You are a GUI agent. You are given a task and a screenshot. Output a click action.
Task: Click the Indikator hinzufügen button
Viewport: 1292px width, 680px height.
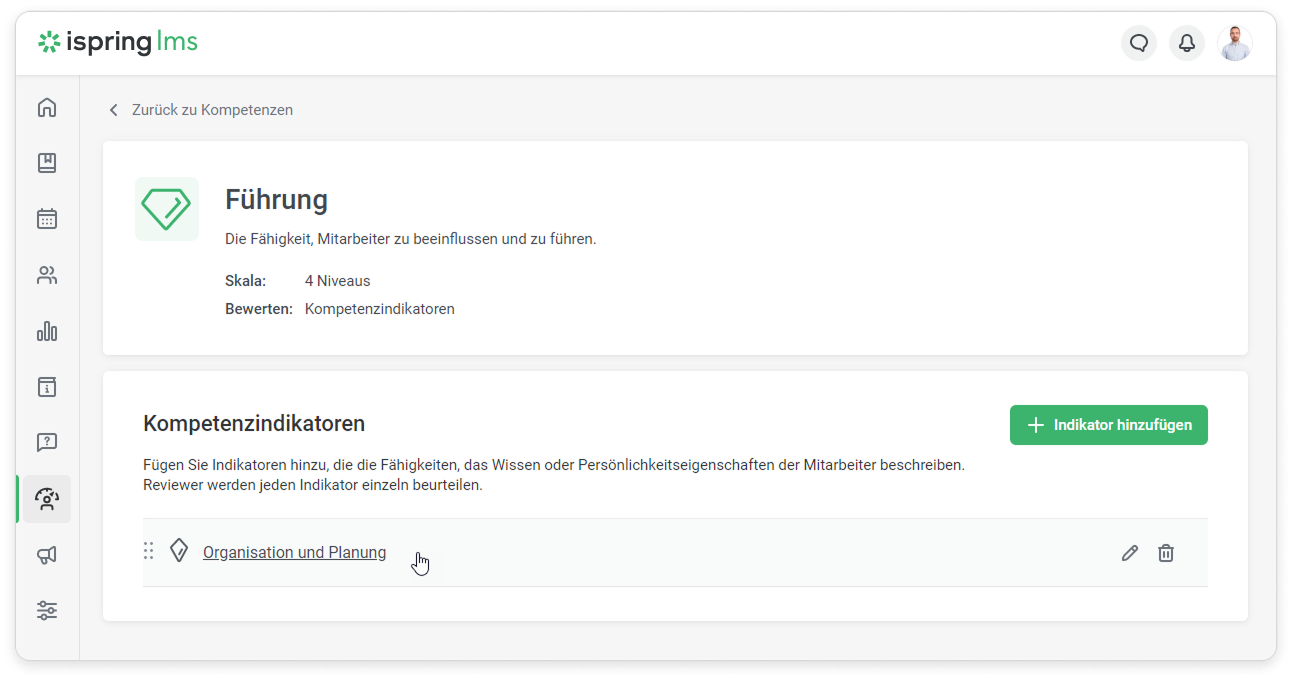click(x=1108, y=425)
